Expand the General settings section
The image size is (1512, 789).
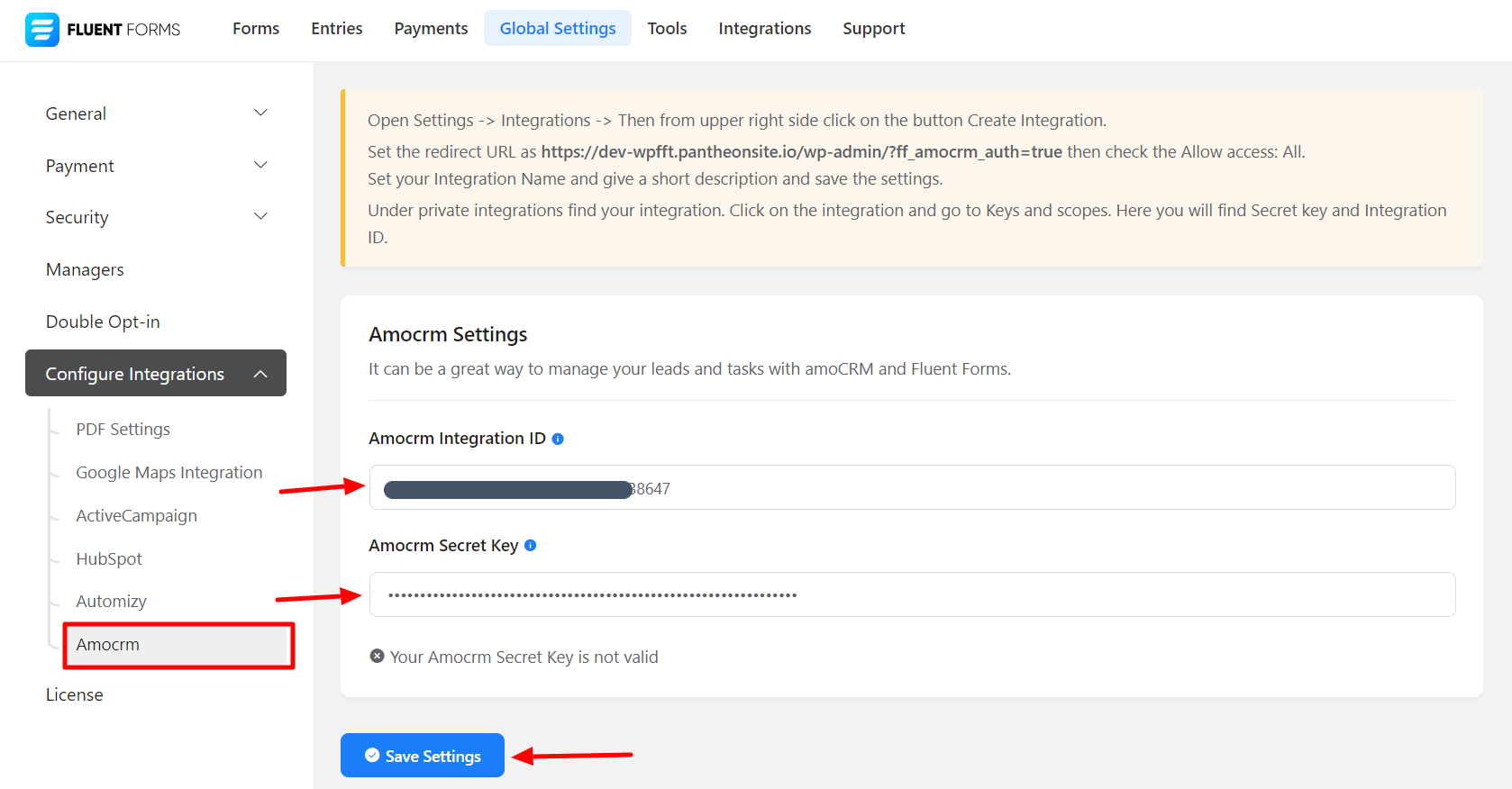[x=260, y=113]
